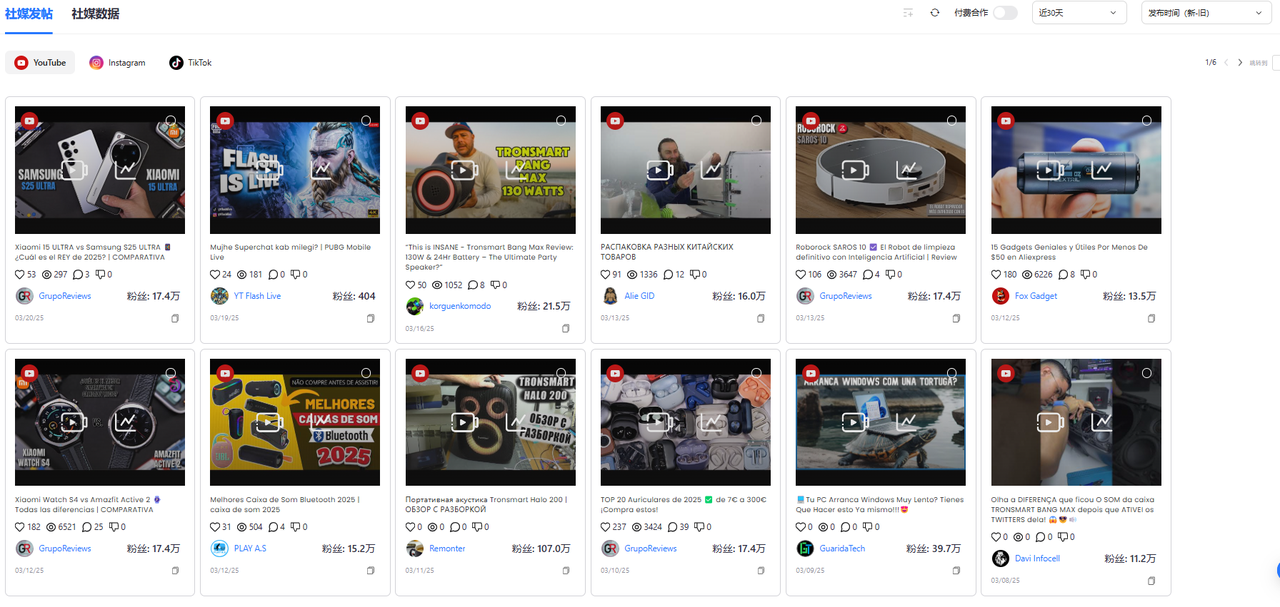Select the Roborock SAROS 10 card circle
The image size is (1280, 607).
click(951, 120)
